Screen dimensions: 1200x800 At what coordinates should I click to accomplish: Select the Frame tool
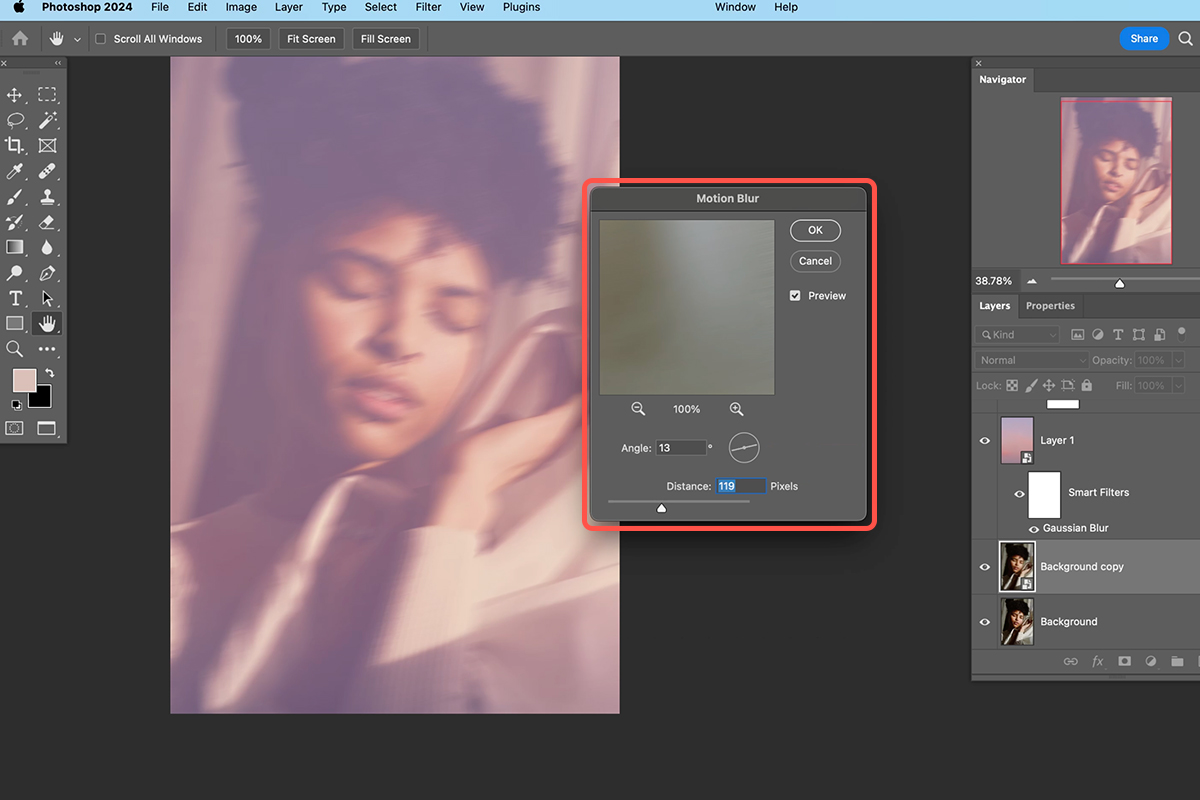pyautogui.click(x=47, y=146)
